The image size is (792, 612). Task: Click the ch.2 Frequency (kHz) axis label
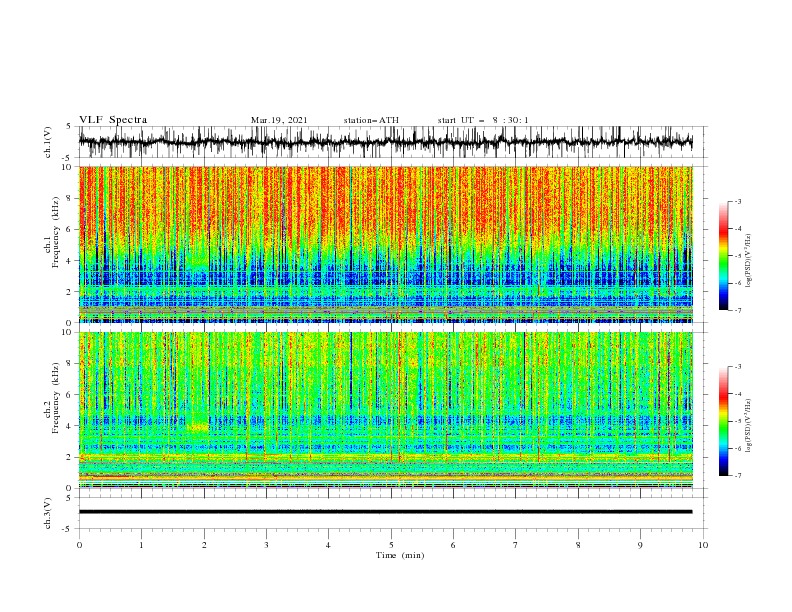pos(53,399)
